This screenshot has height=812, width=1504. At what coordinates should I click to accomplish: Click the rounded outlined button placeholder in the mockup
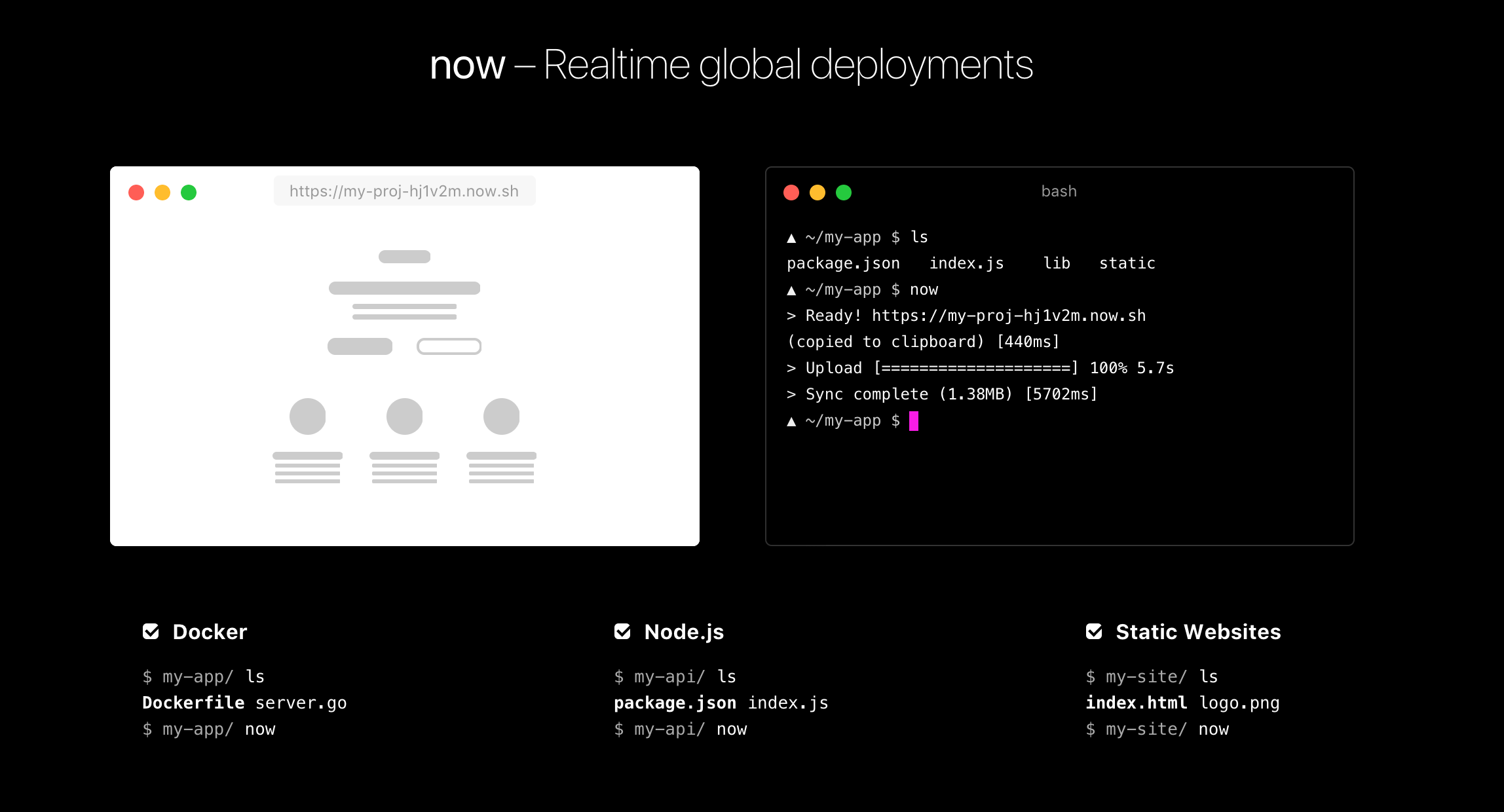click(449, 346)
